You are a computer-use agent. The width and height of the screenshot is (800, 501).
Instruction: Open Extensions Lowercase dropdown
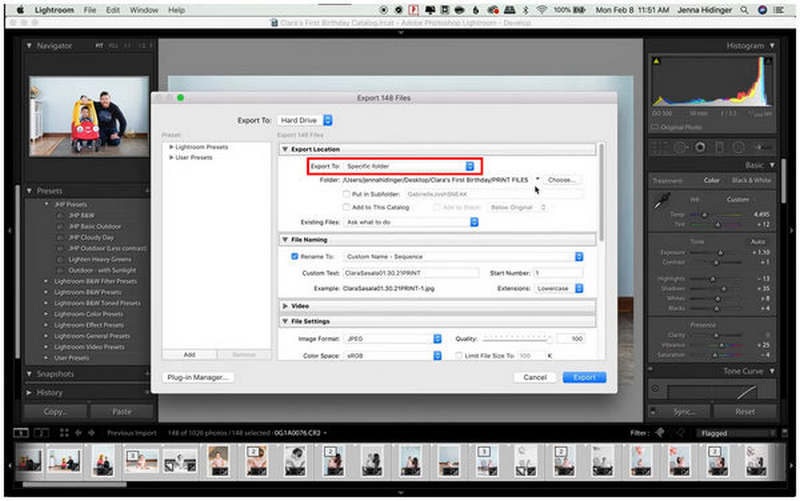[x=559, y=289]
